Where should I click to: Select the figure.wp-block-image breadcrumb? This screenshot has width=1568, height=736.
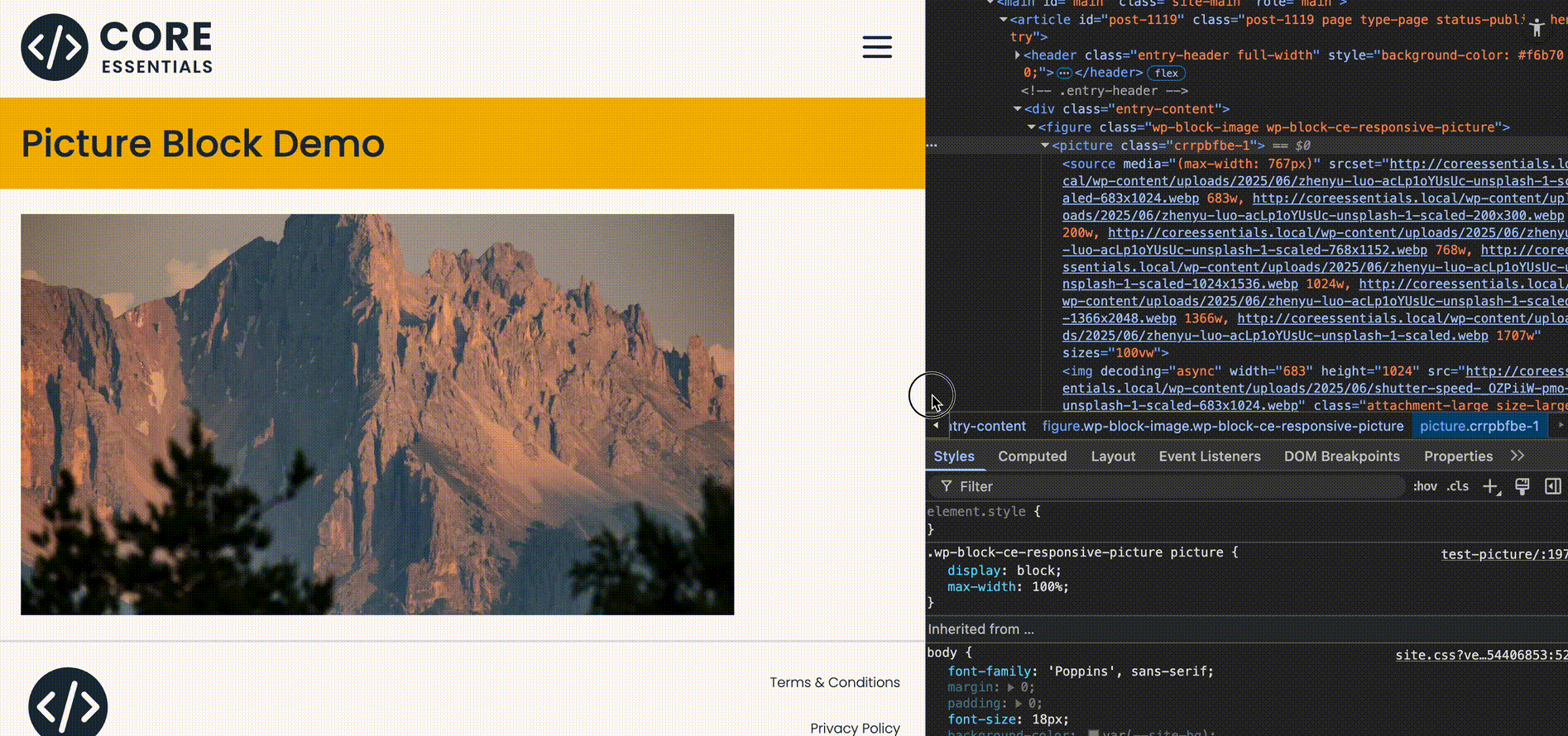[1223, 426]
